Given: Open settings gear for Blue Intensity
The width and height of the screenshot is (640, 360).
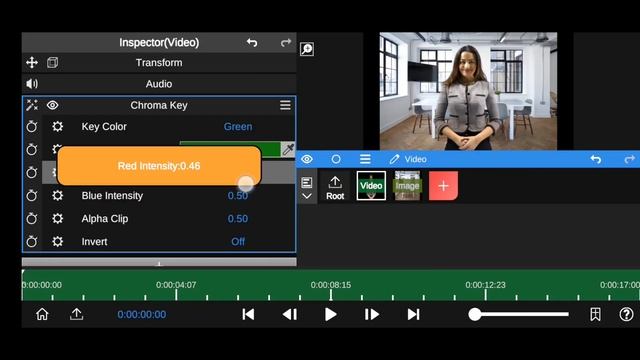Looking at the screenshot, I should (58, 196).
